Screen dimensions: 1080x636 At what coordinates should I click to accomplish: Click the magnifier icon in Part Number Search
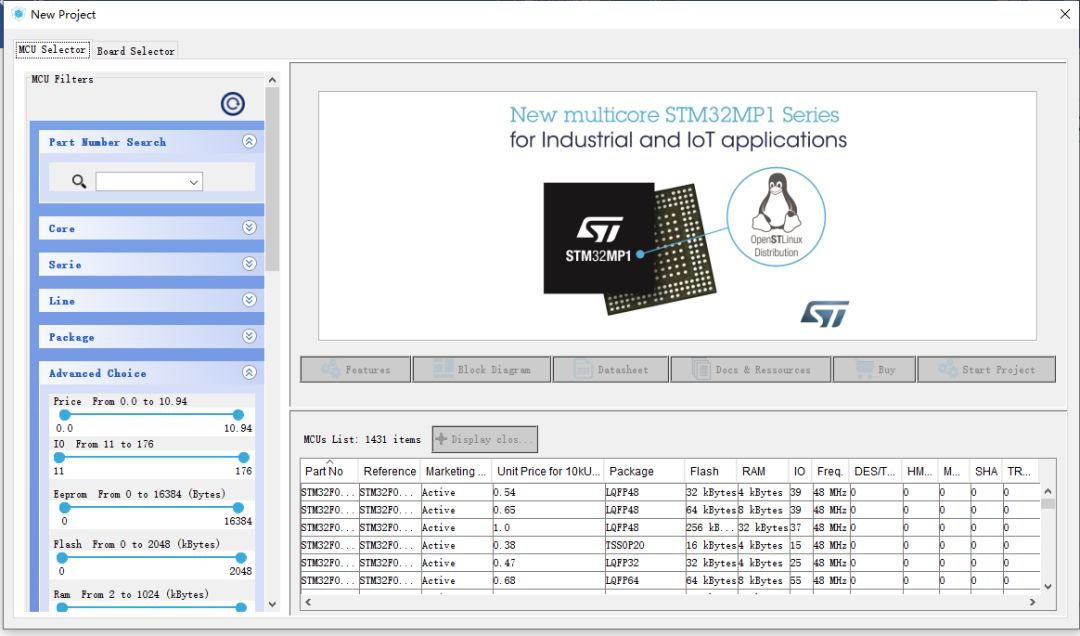(x=79, y=181)
